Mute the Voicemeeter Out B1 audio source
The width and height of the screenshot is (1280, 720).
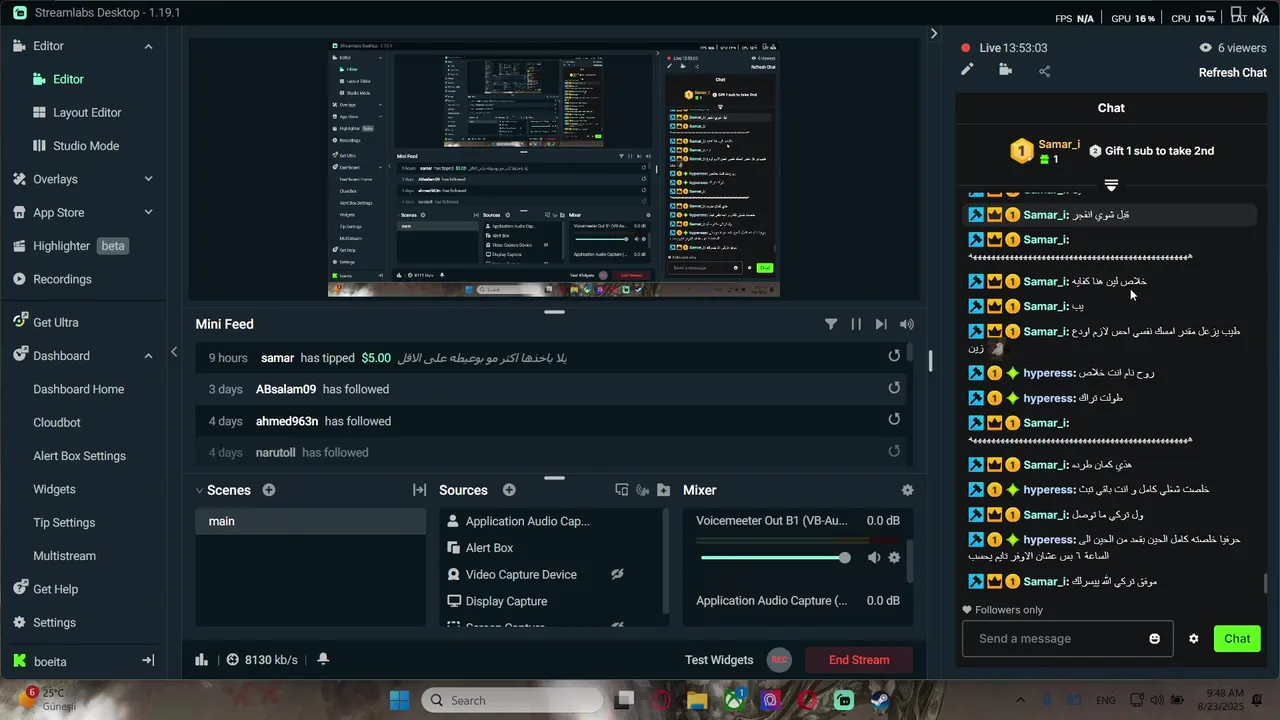click(874, 558)
